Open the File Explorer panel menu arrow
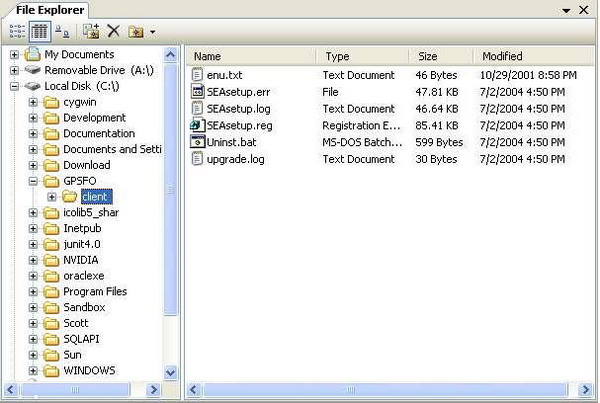Viewport: 600px width, 403px height. 566,11
